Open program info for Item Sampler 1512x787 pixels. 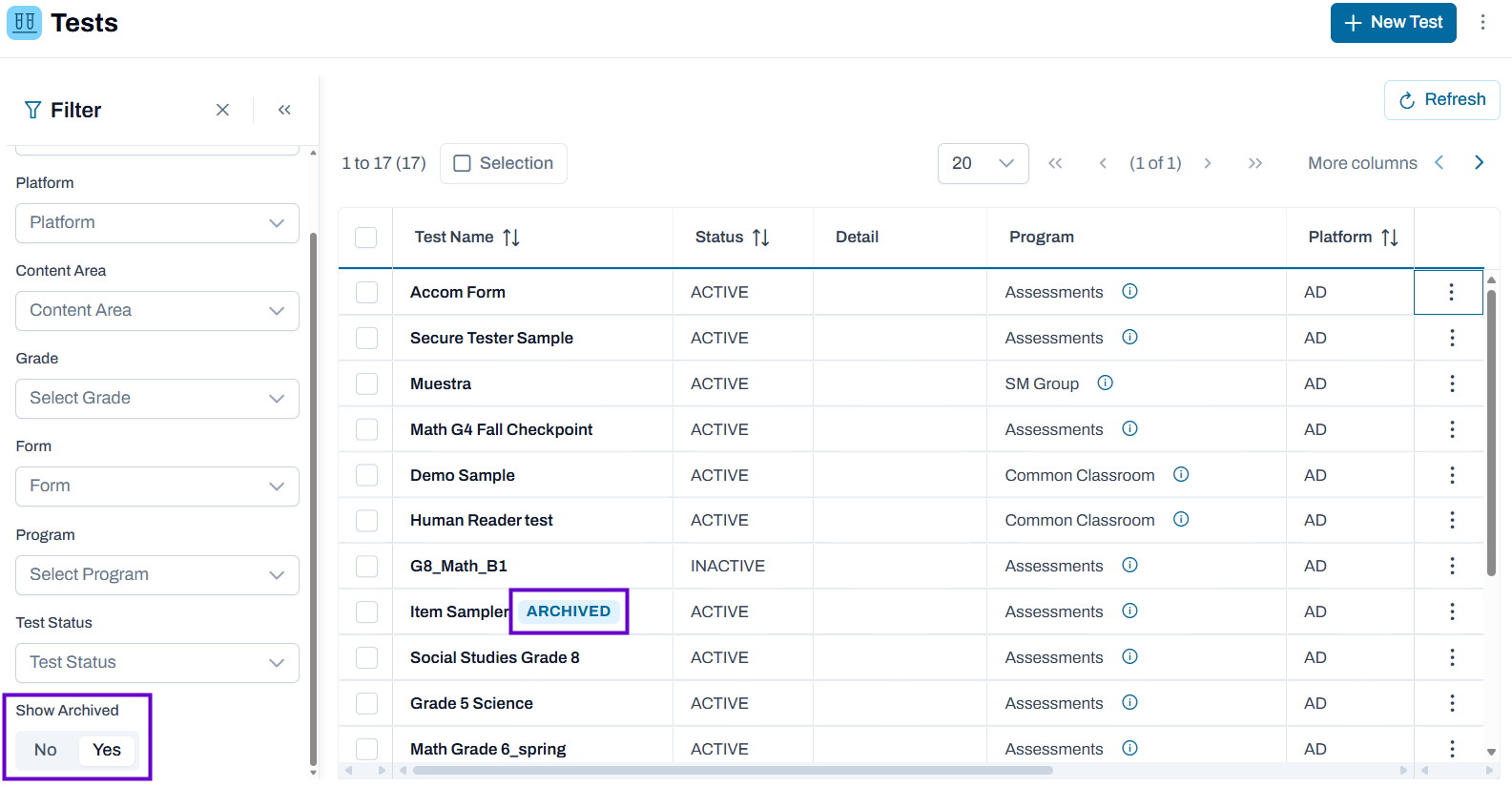[x=1129, y=611]
